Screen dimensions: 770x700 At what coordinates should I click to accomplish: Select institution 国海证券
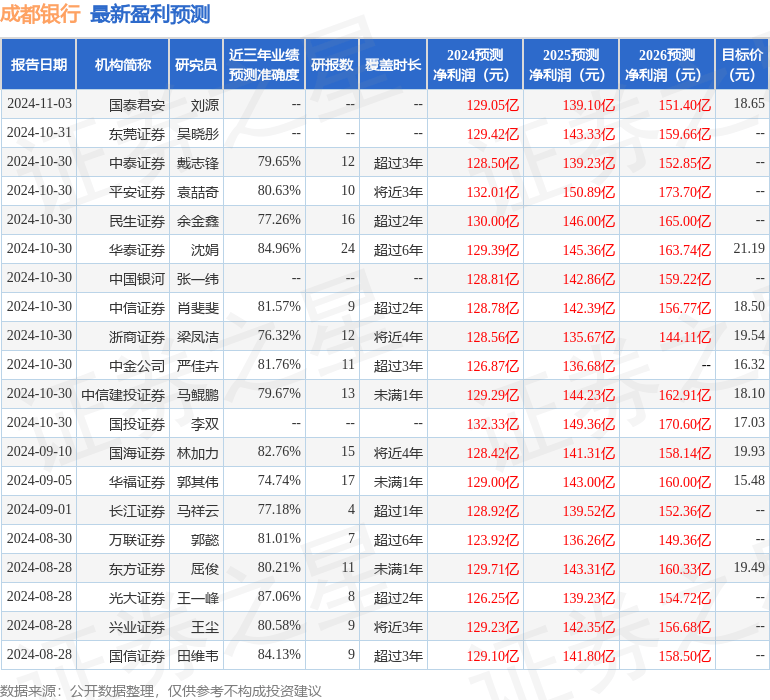tap(137, 452)
